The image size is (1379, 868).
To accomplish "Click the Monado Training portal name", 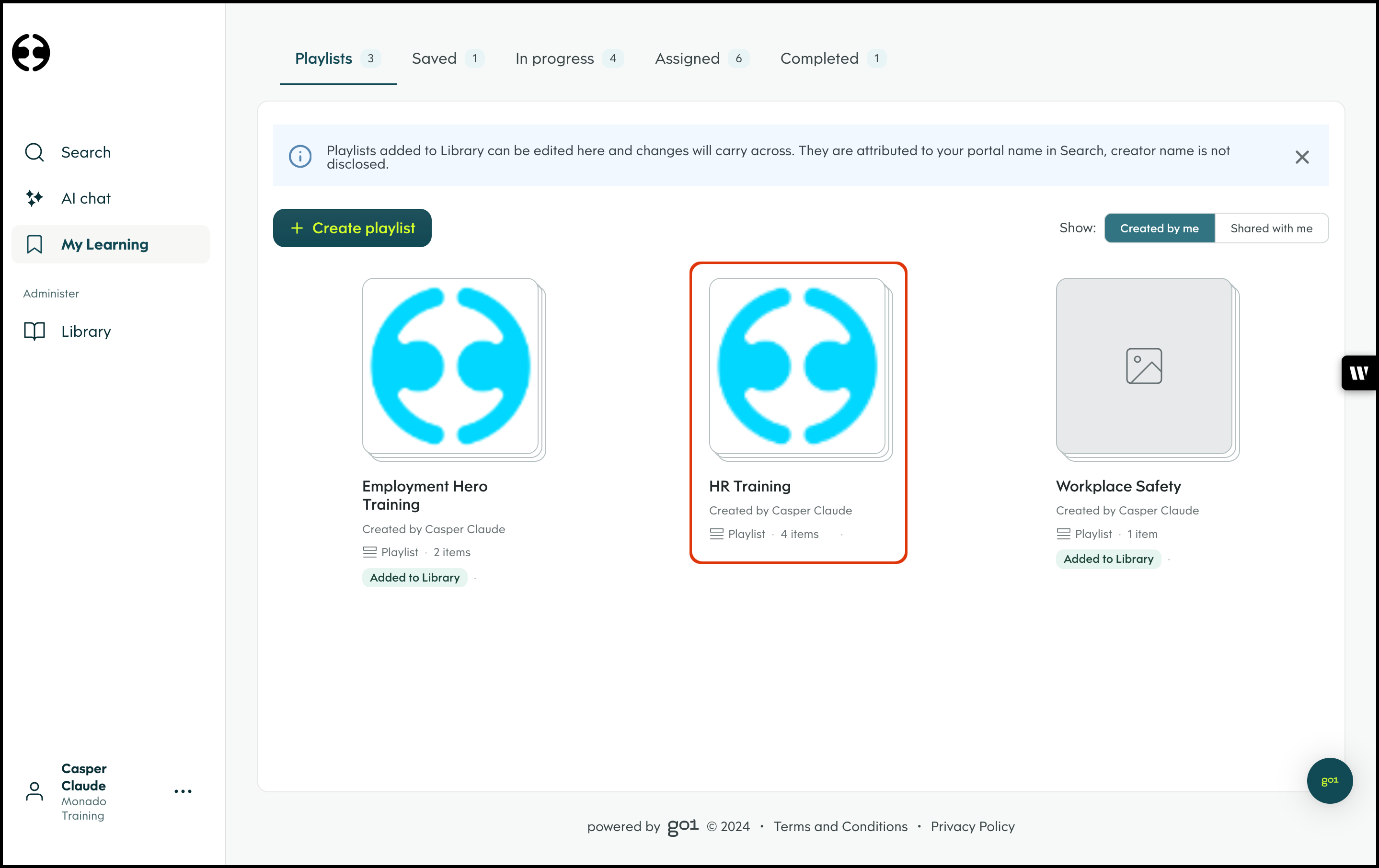I will tap(83, 809).
